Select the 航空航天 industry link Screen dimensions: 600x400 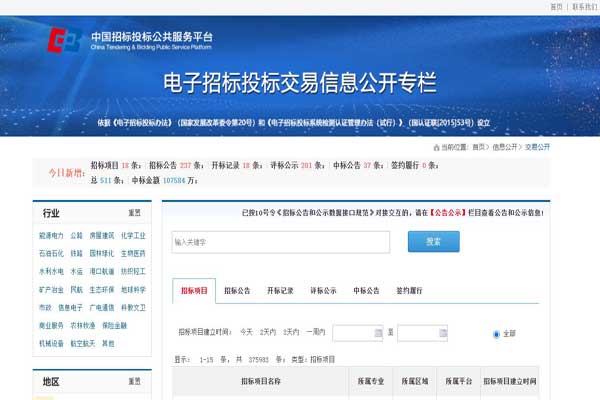(x=83, y=343)
